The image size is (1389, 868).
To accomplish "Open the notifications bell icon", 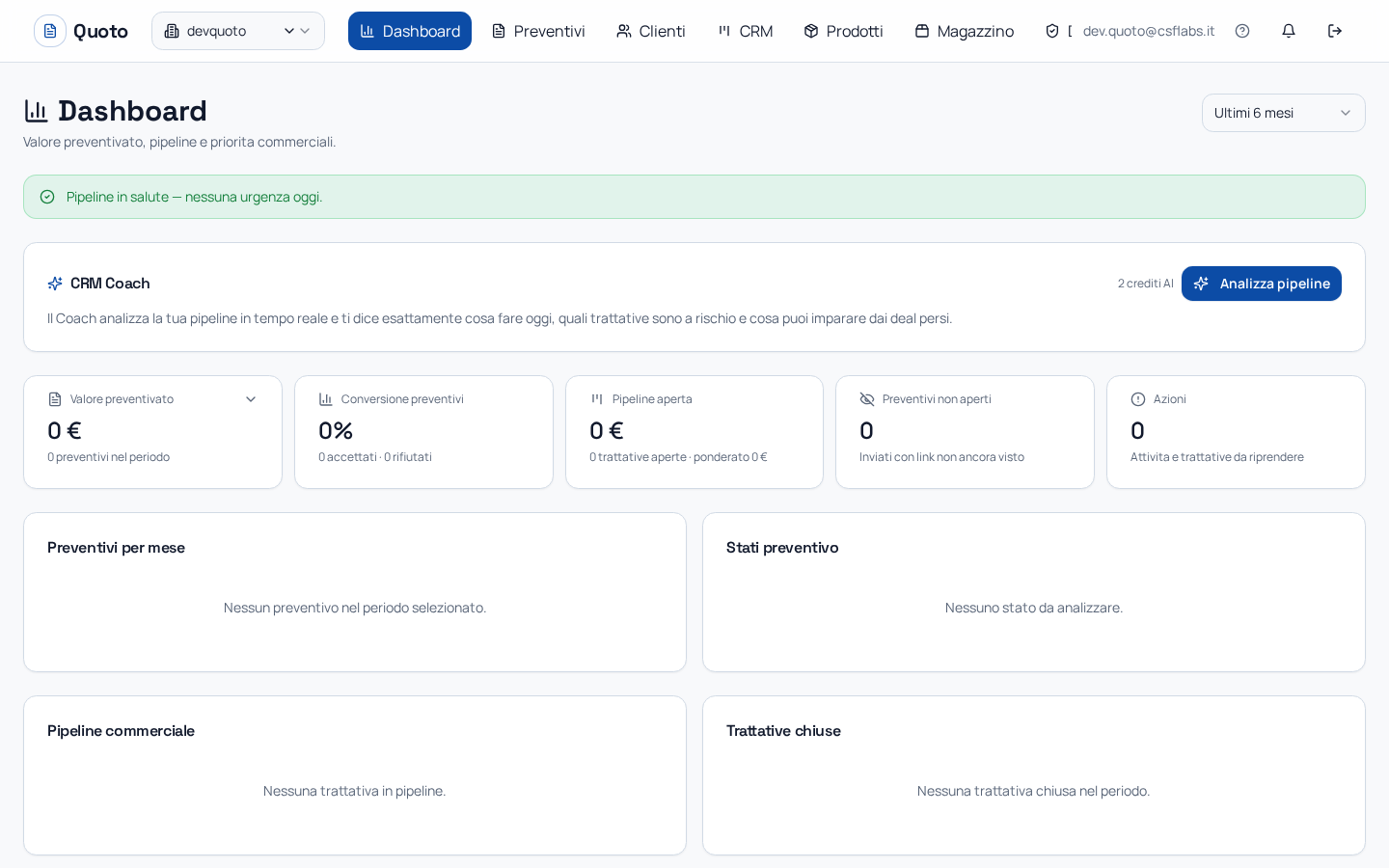I will pos(1289,31).
